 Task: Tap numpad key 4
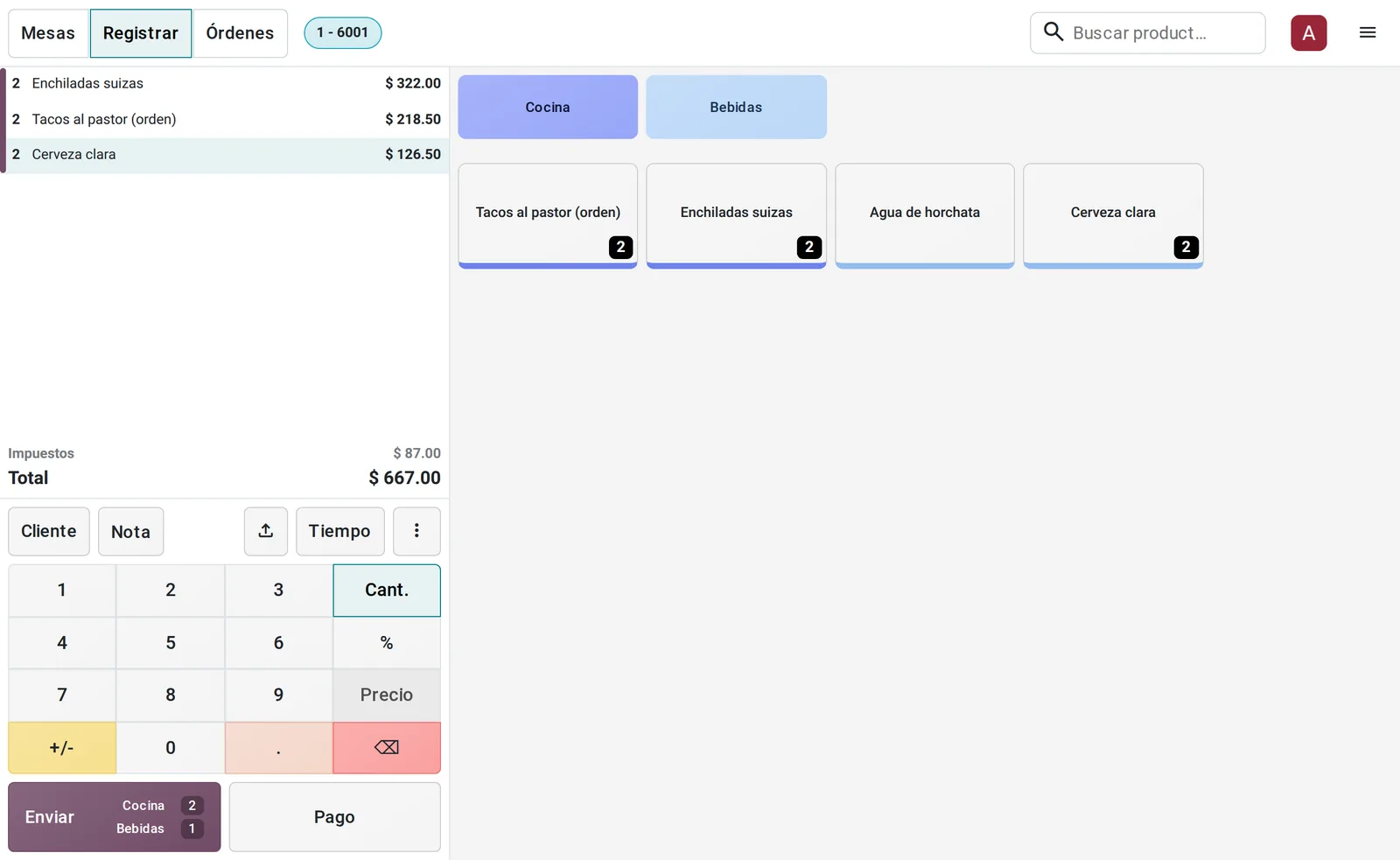pyautogui.click(x=62, y=643)
